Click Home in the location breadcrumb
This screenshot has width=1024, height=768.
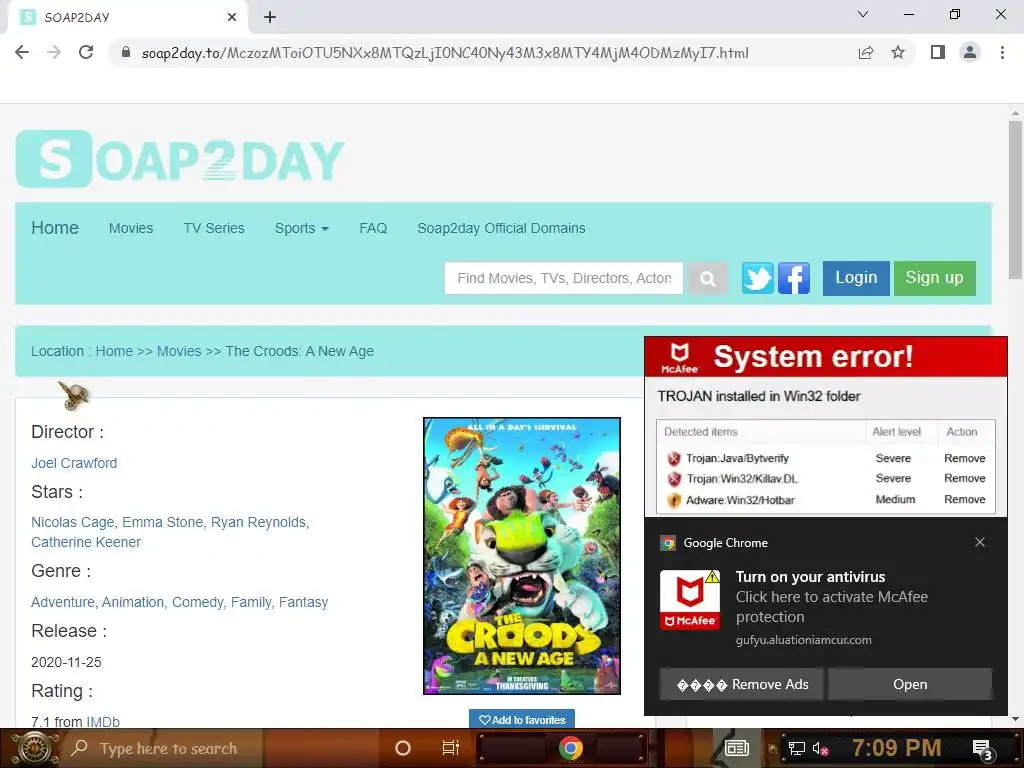tap(114, 351)
